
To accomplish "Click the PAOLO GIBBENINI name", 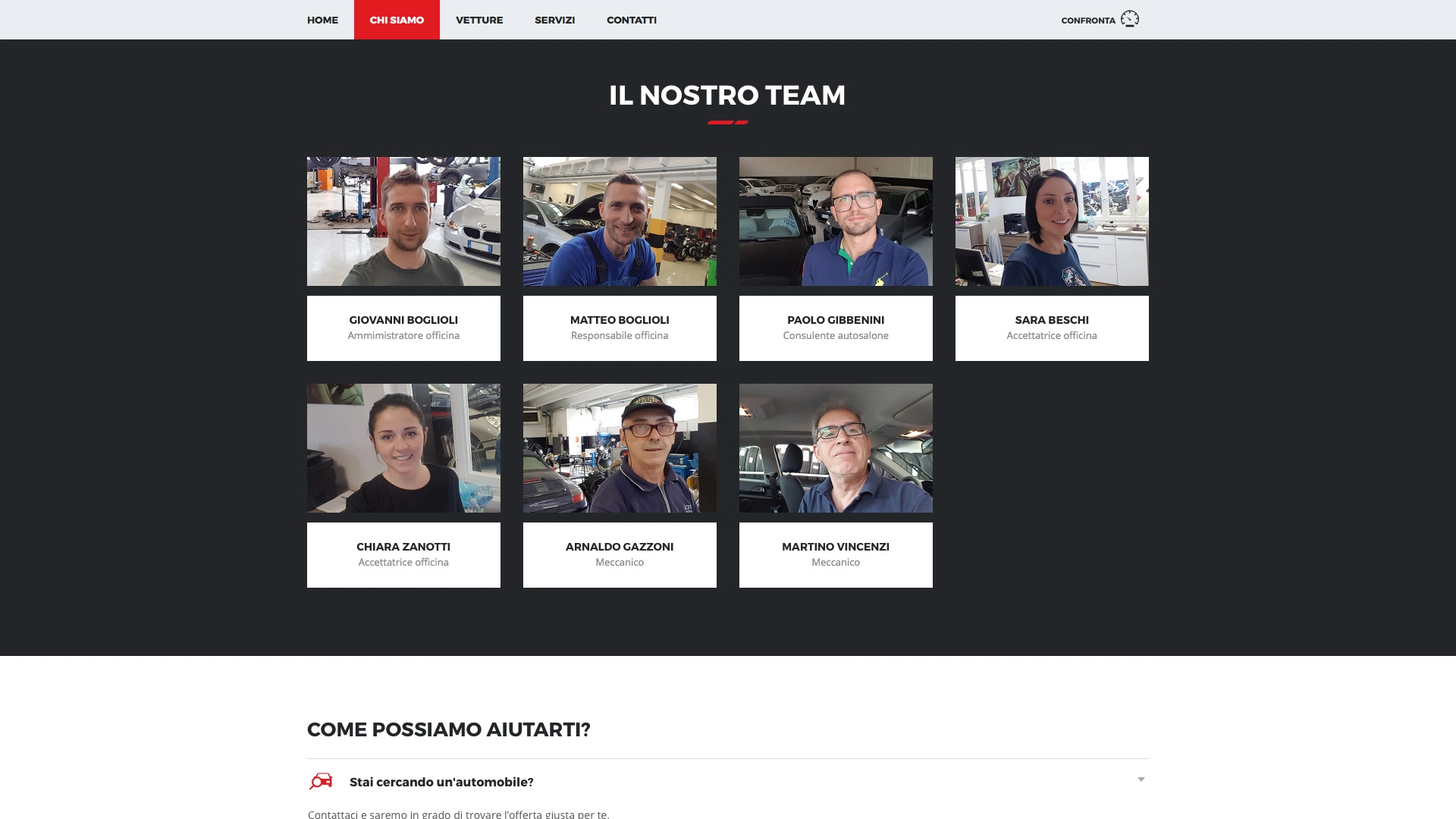I will [x=836, y=320].
